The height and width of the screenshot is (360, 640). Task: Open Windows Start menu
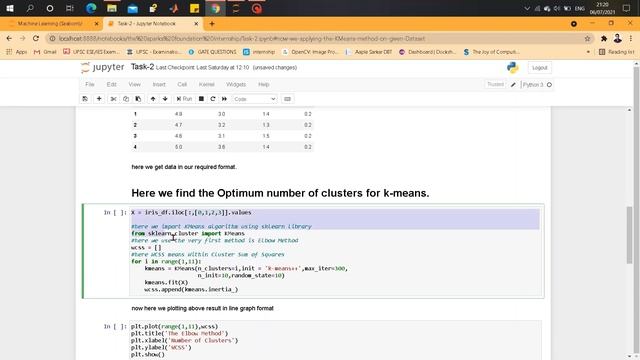click(x=10, y=8)
